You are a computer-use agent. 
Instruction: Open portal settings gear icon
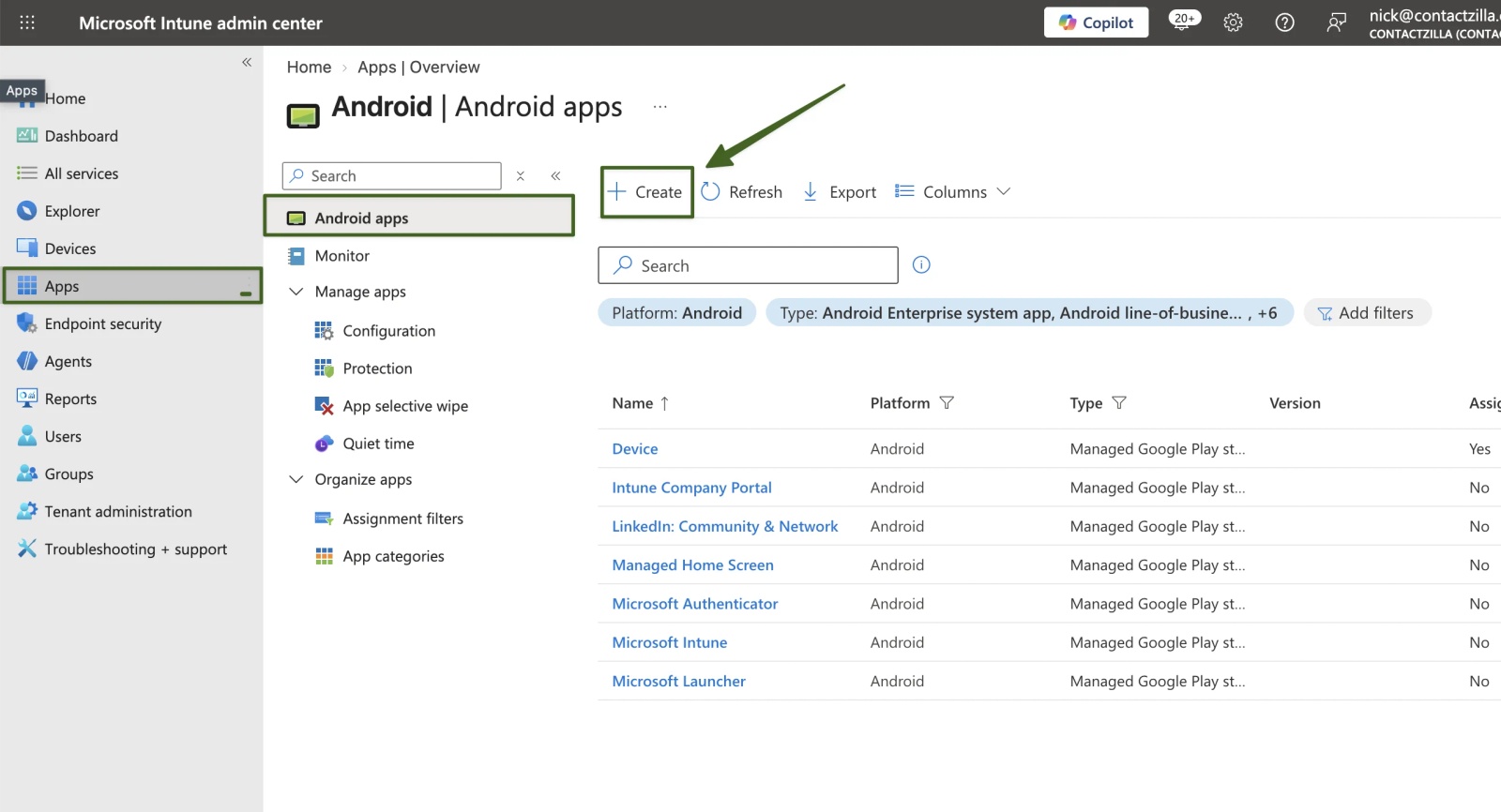pos(1233,23)
